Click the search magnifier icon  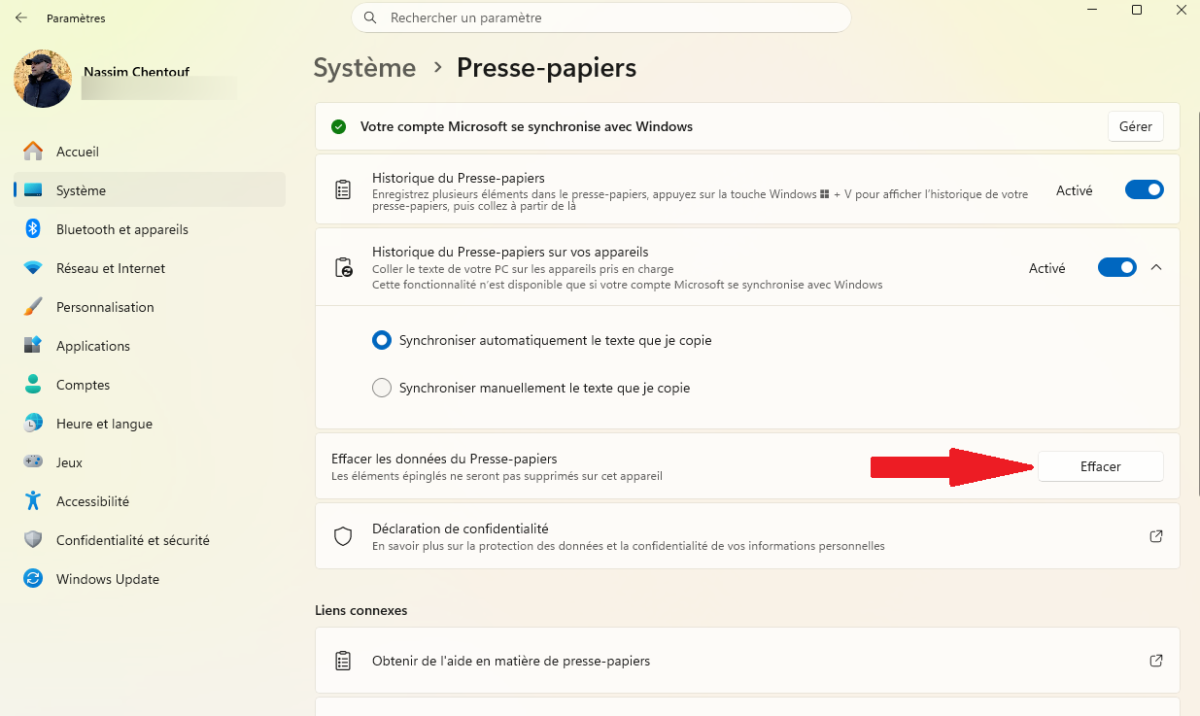click(x=370, y=18)
